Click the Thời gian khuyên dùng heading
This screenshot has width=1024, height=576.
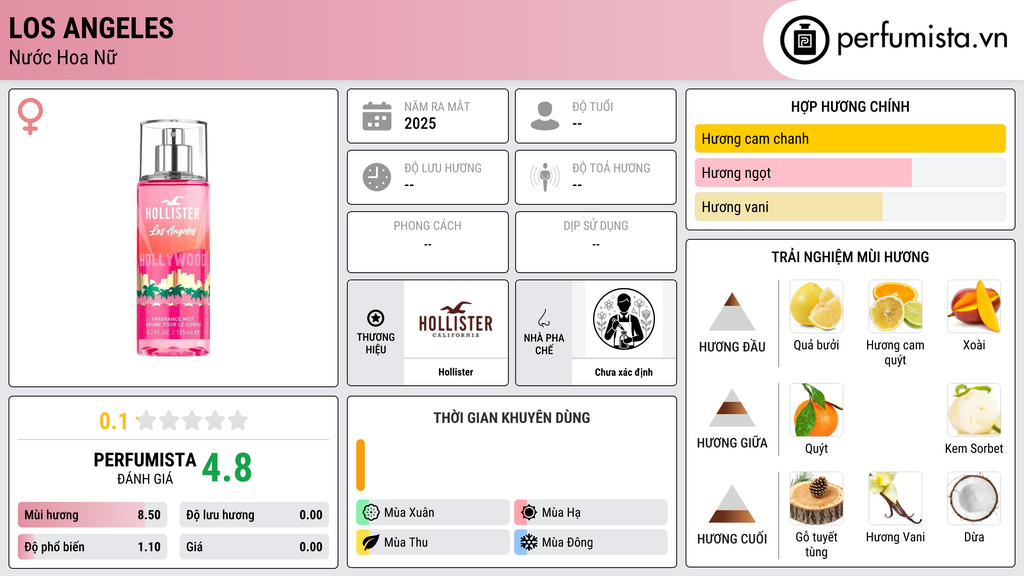pyautogui.click(x=512, y=418)
